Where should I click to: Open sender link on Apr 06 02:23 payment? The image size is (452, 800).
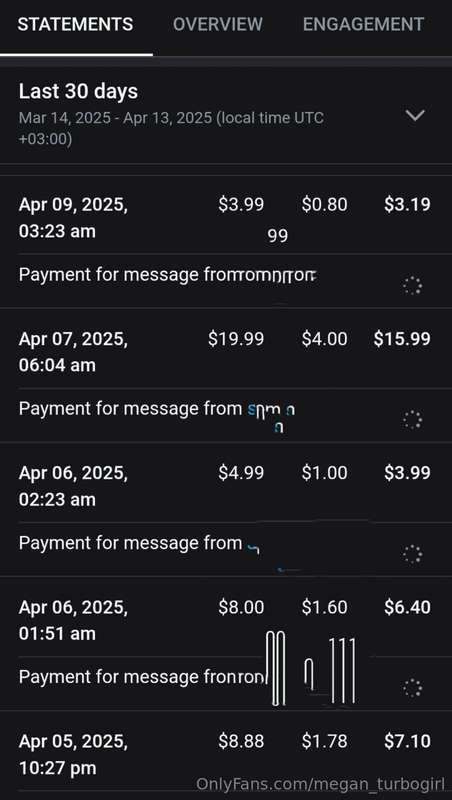tap(254, 547)
